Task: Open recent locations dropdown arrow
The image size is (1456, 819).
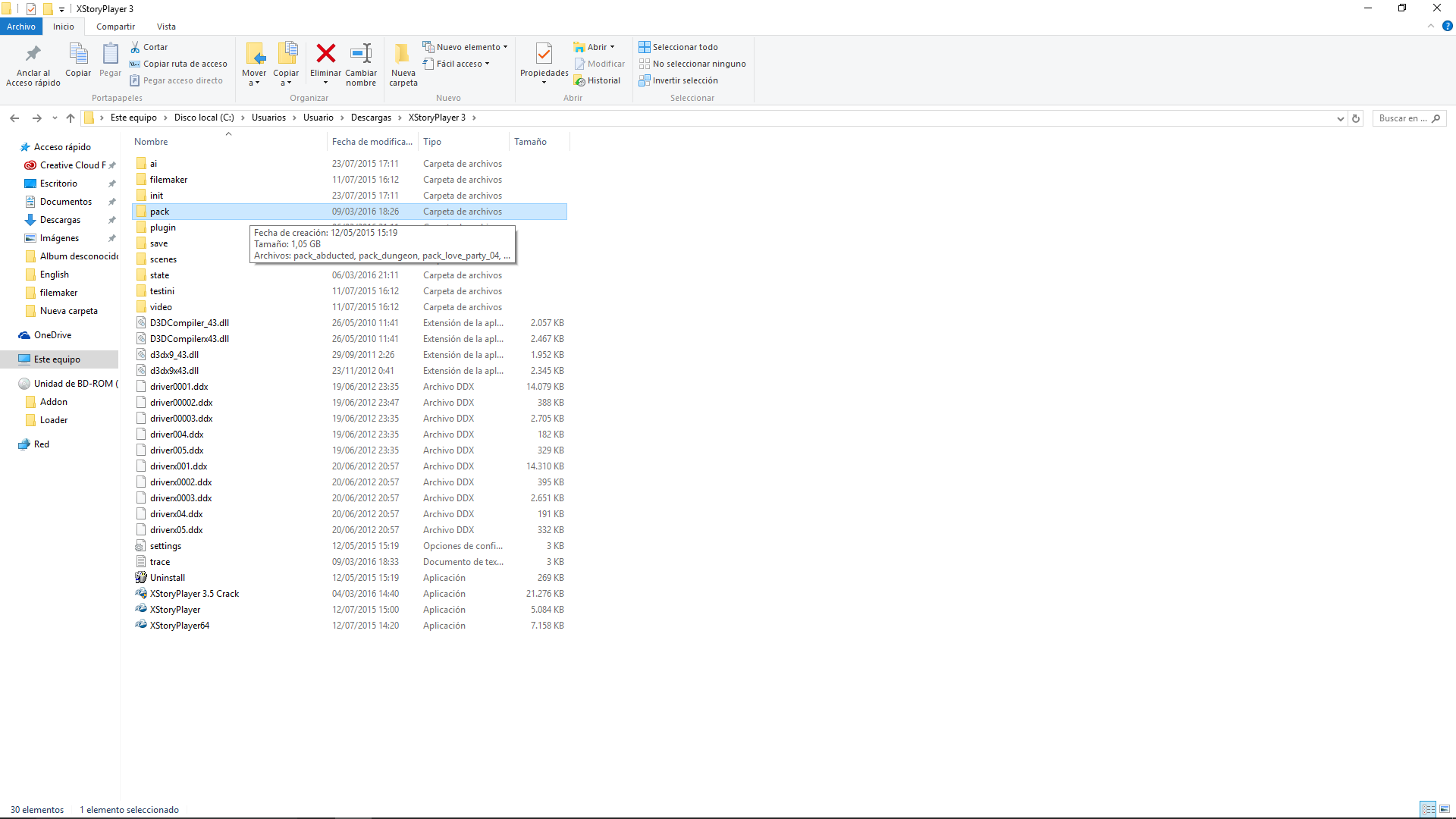Action: (x=55, y=118)
